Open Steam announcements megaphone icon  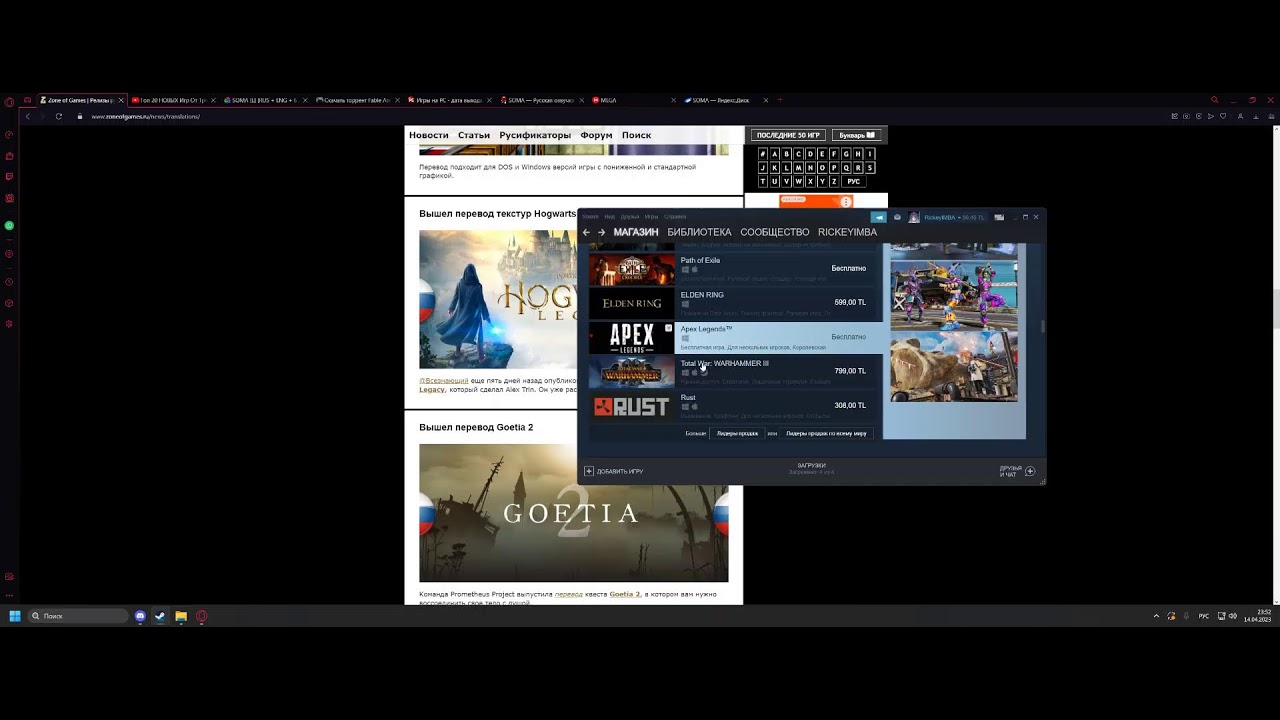(x=879, y=217)
